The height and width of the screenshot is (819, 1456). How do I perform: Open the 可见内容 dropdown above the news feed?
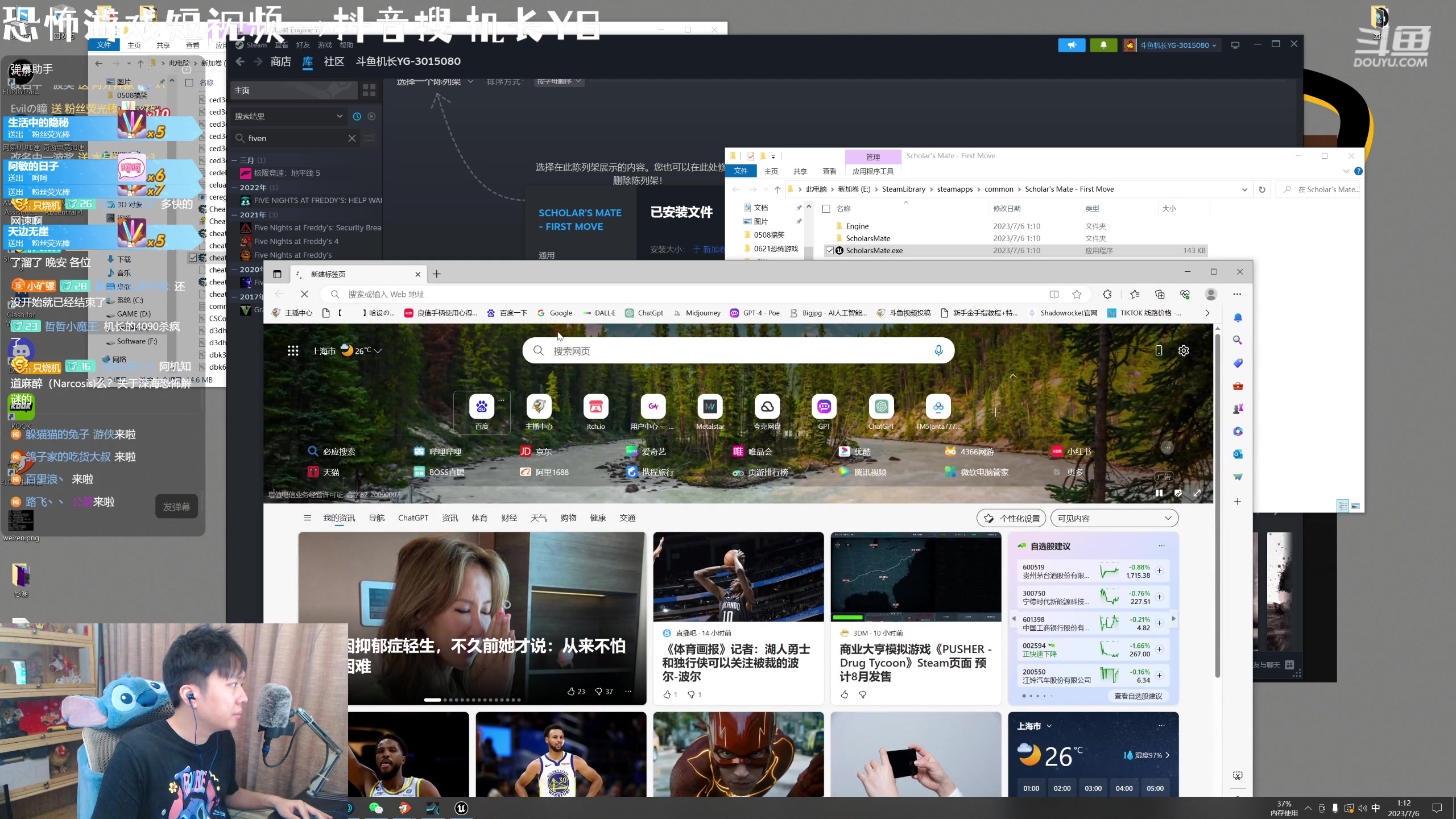1114,518
